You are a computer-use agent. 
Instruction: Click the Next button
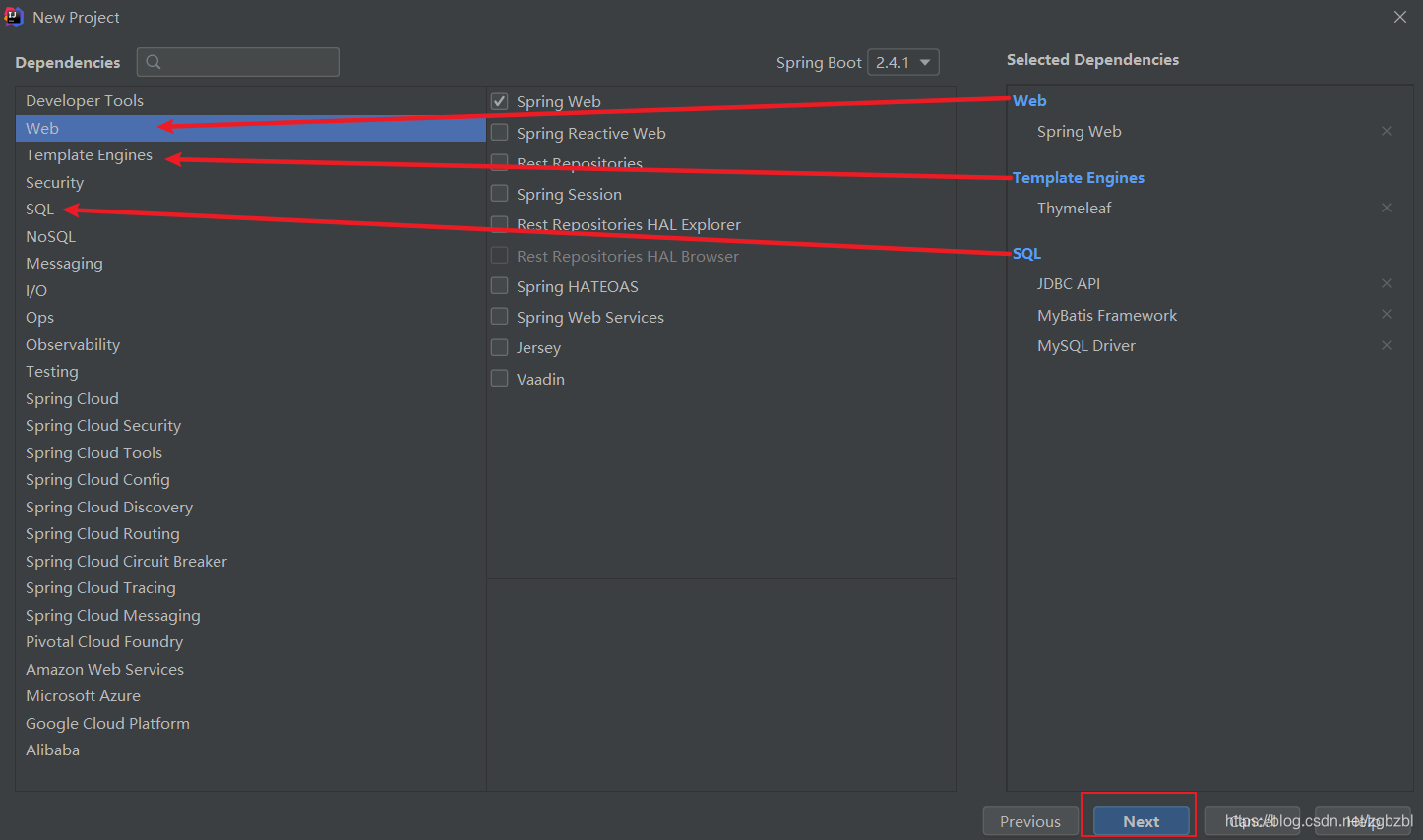pos(1142,821)
